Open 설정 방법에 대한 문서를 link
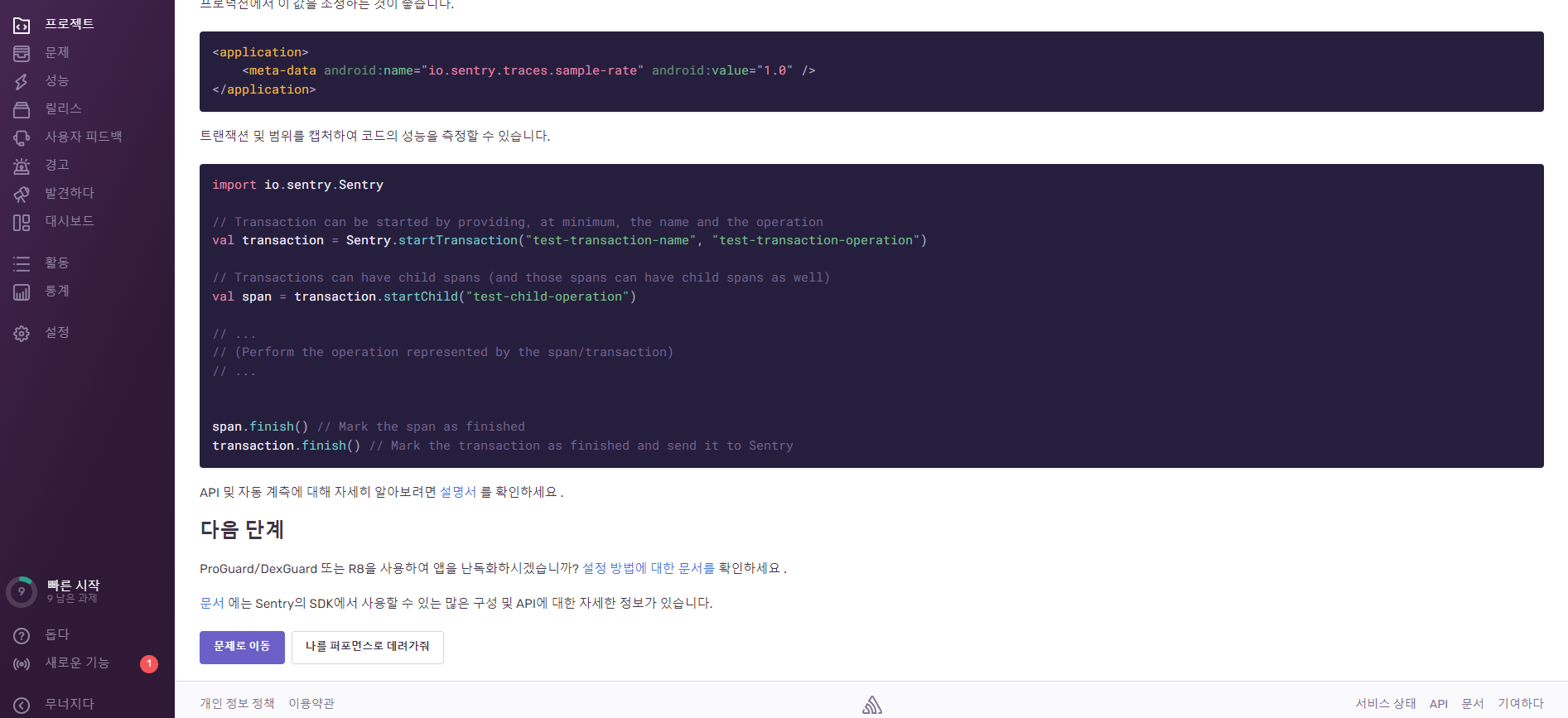Viewport: 1568px width, 718px height. 648,568
